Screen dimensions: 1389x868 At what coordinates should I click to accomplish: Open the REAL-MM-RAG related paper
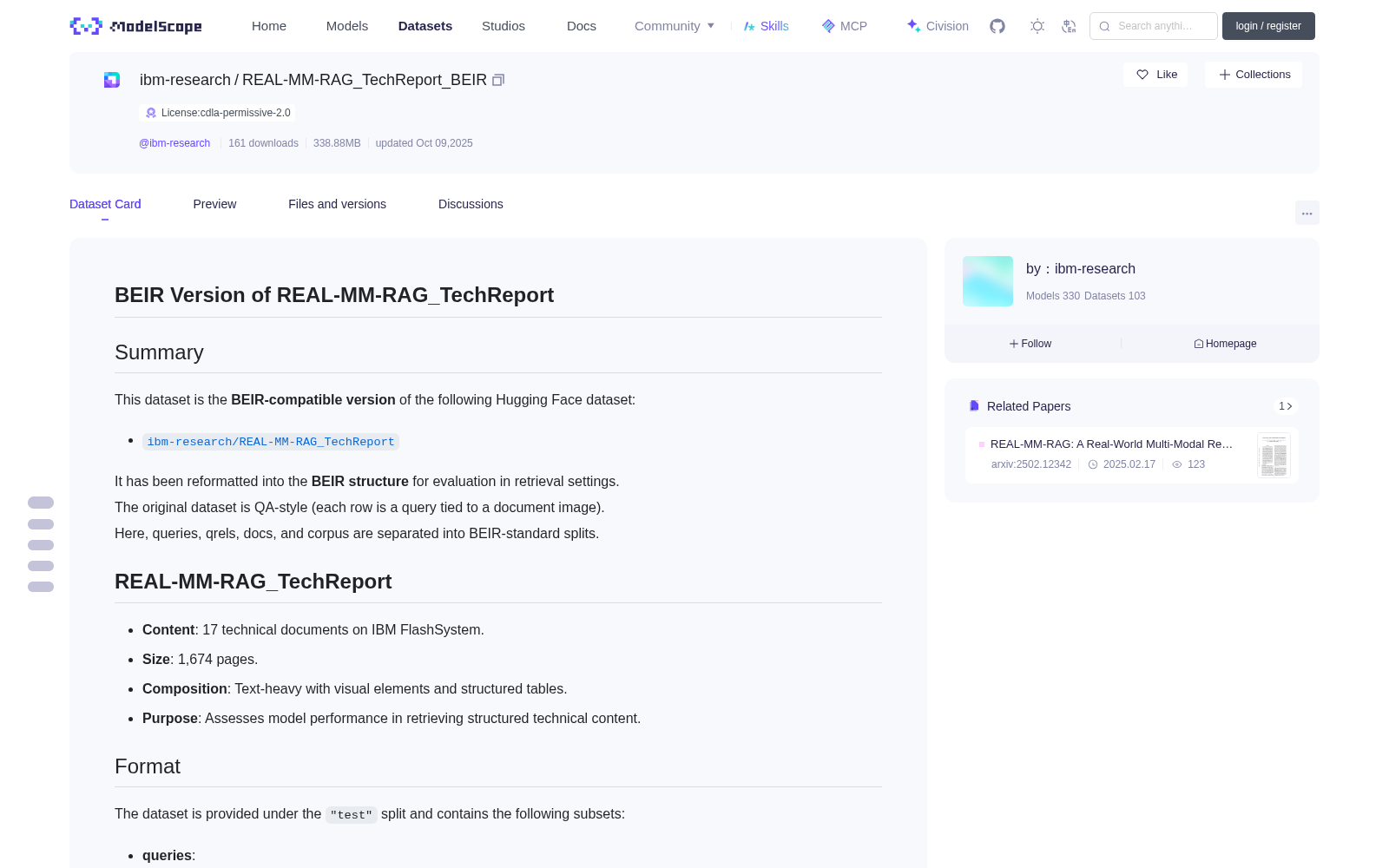tap(1111, 444)
